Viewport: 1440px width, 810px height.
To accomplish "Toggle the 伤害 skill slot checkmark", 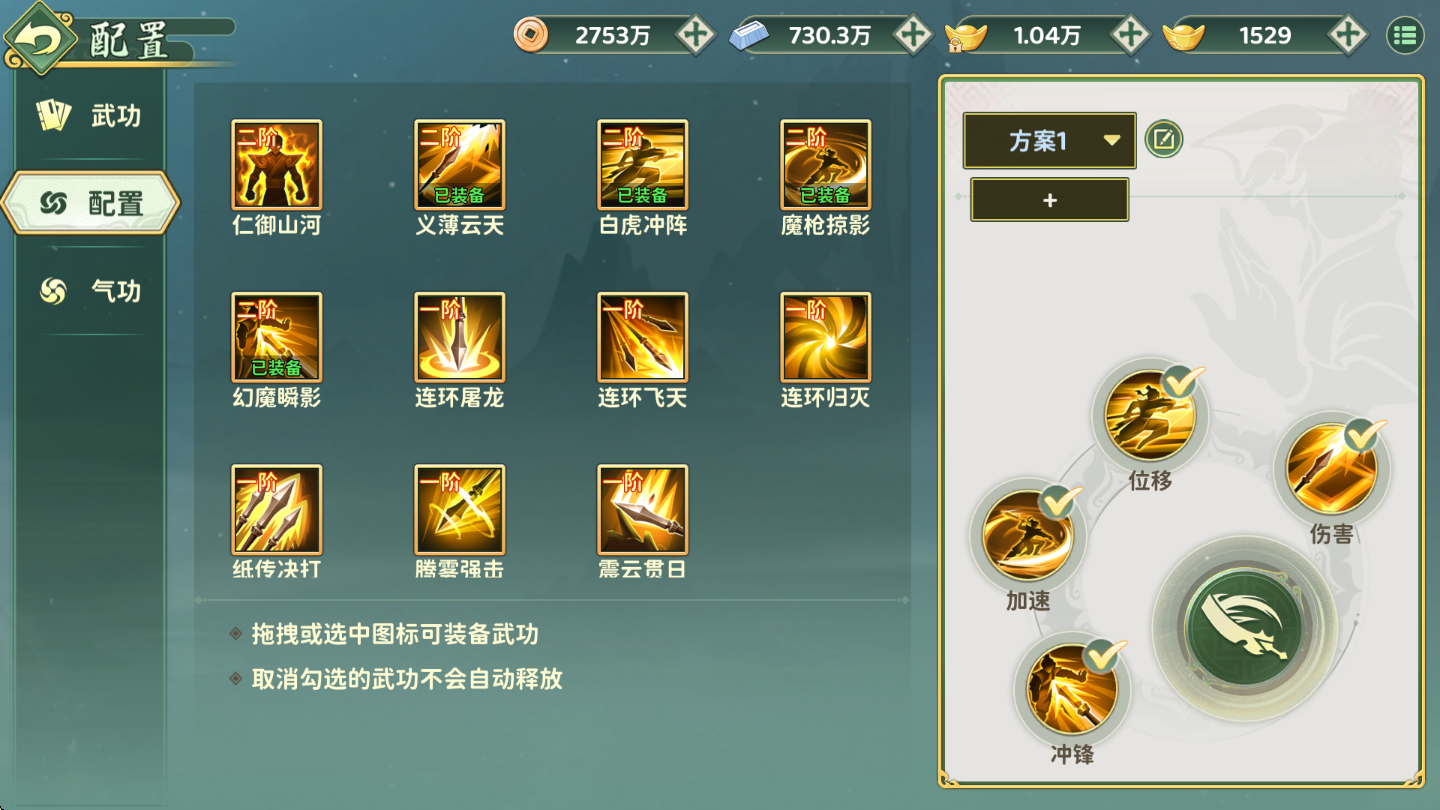I will (x=1364, y=434).
